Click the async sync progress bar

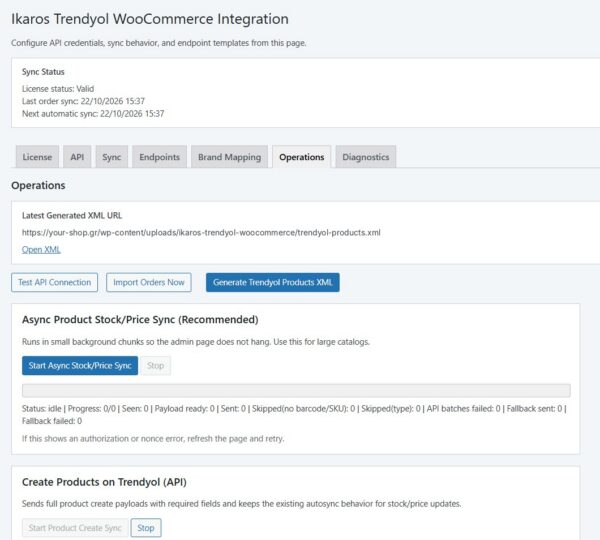click(296, 391)
